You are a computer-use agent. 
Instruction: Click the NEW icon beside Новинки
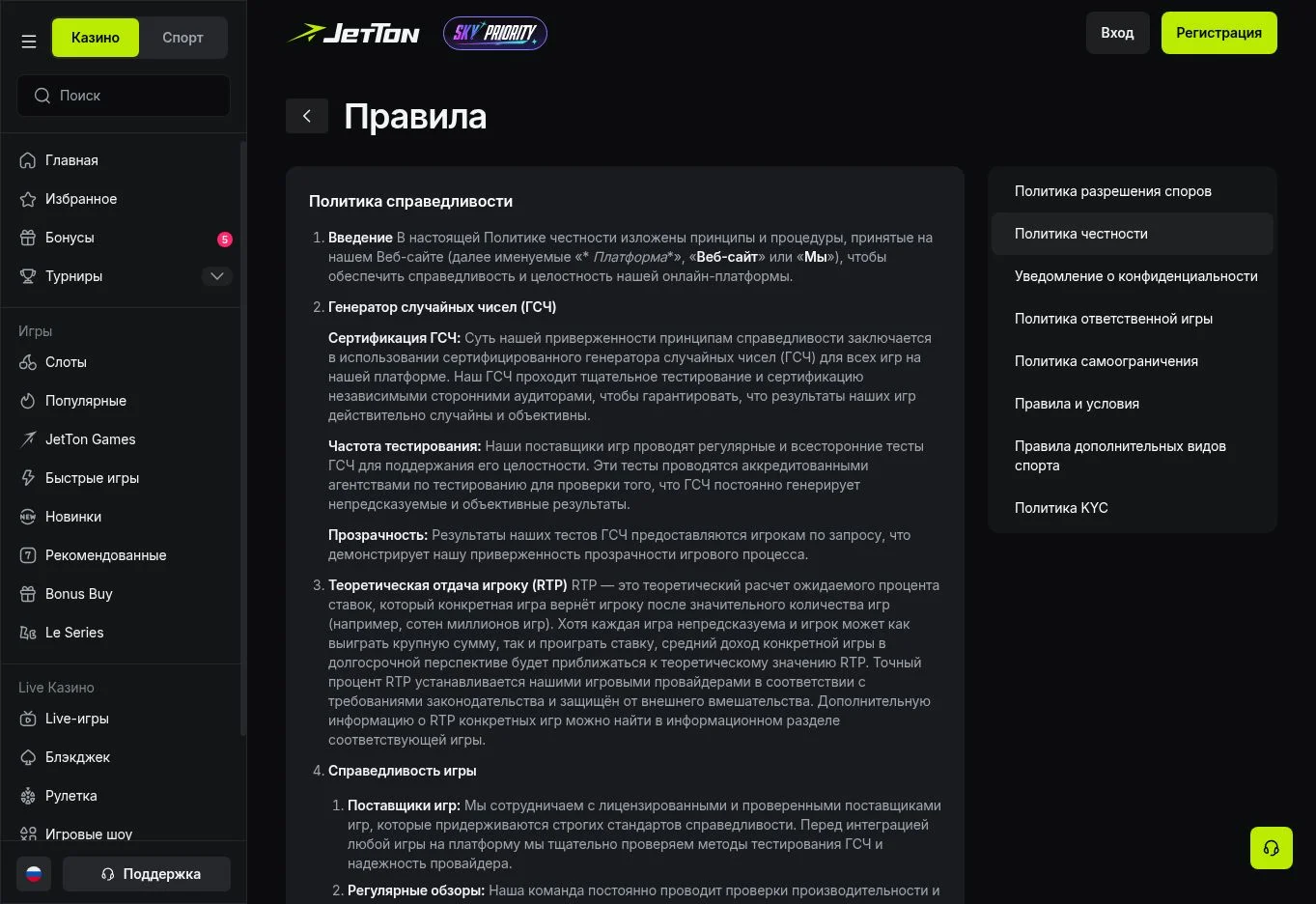[28, 517]
